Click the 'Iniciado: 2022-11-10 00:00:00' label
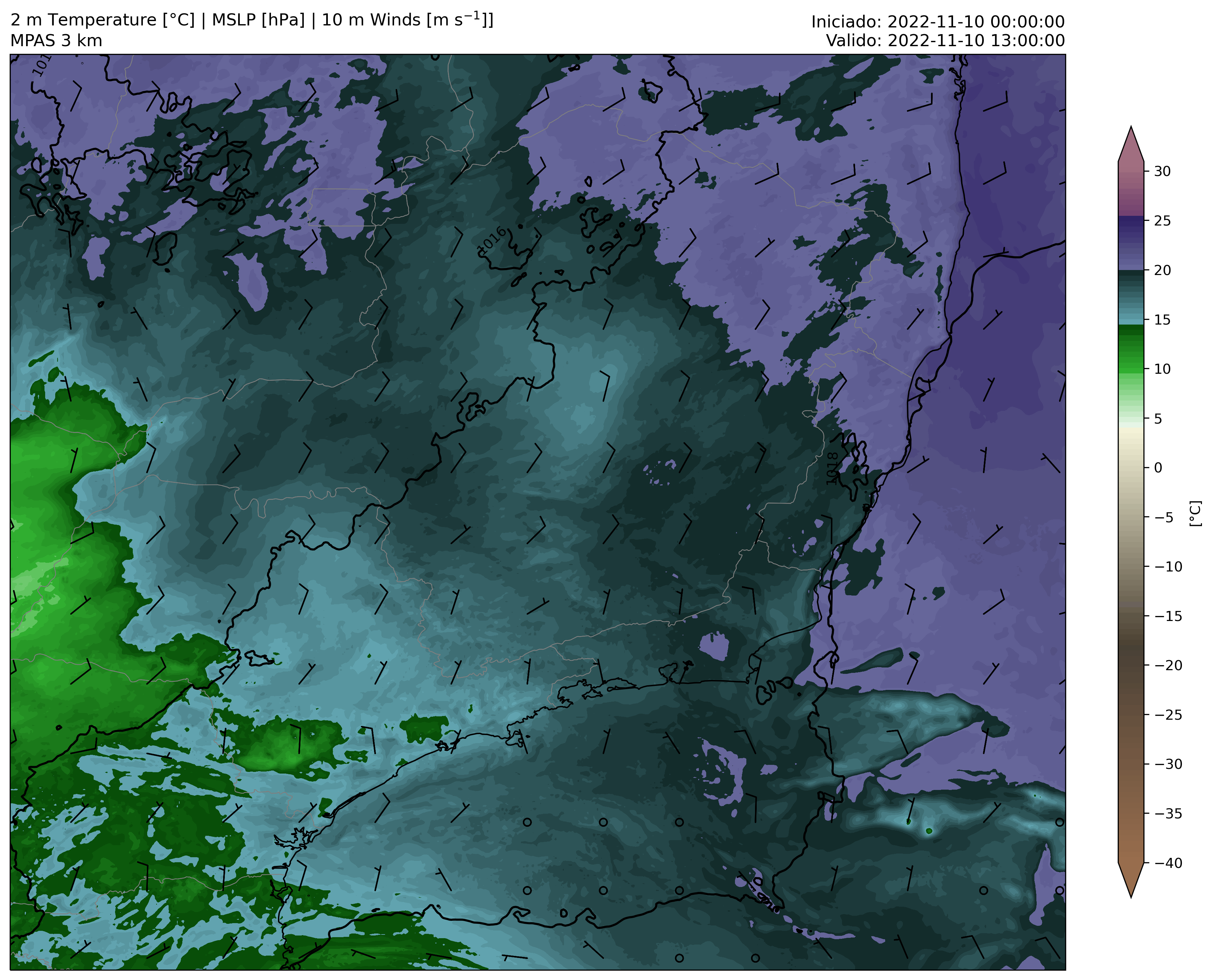 (x=938, y=22)
